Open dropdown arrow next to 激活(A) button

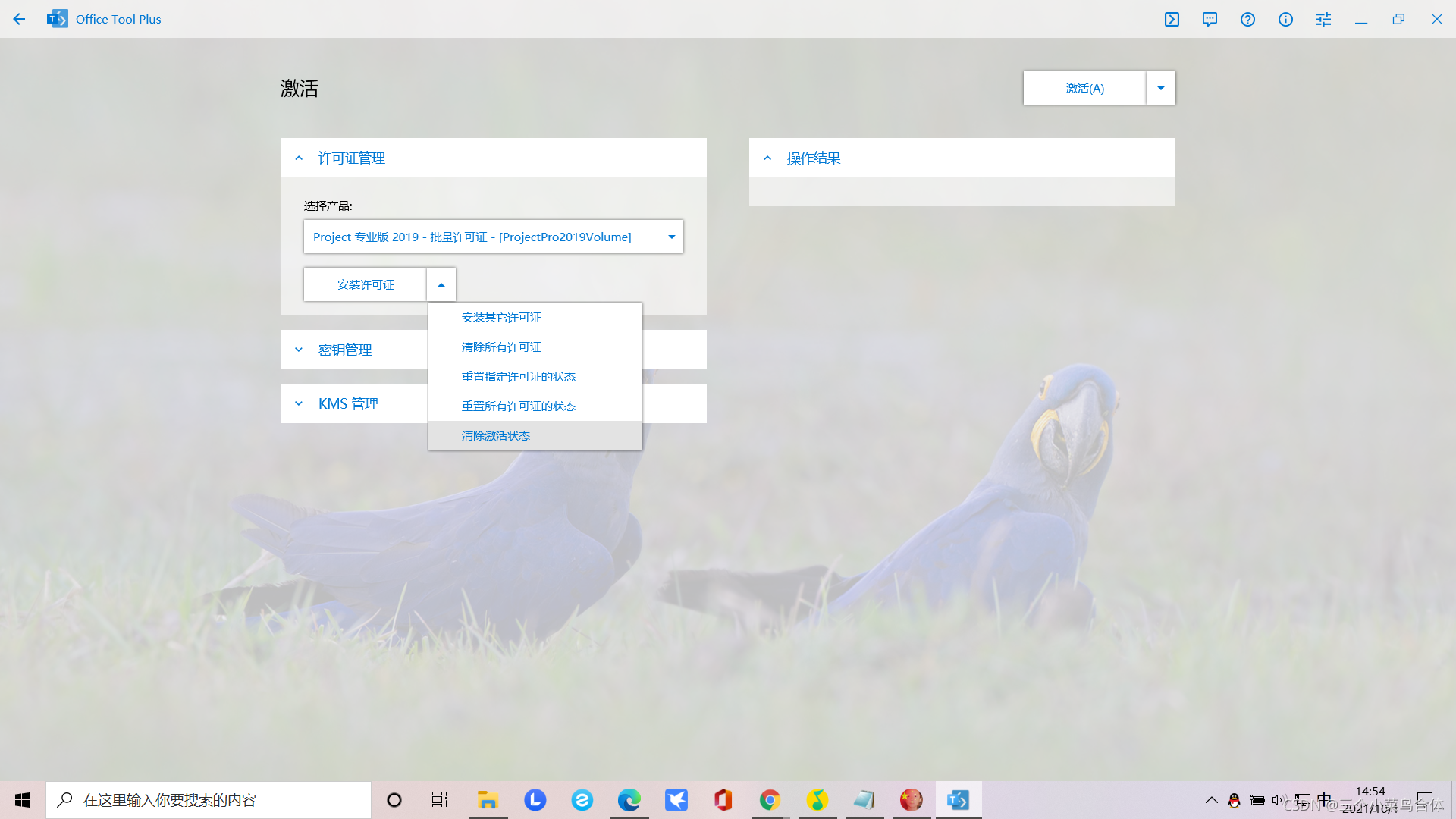[1160, 88]
